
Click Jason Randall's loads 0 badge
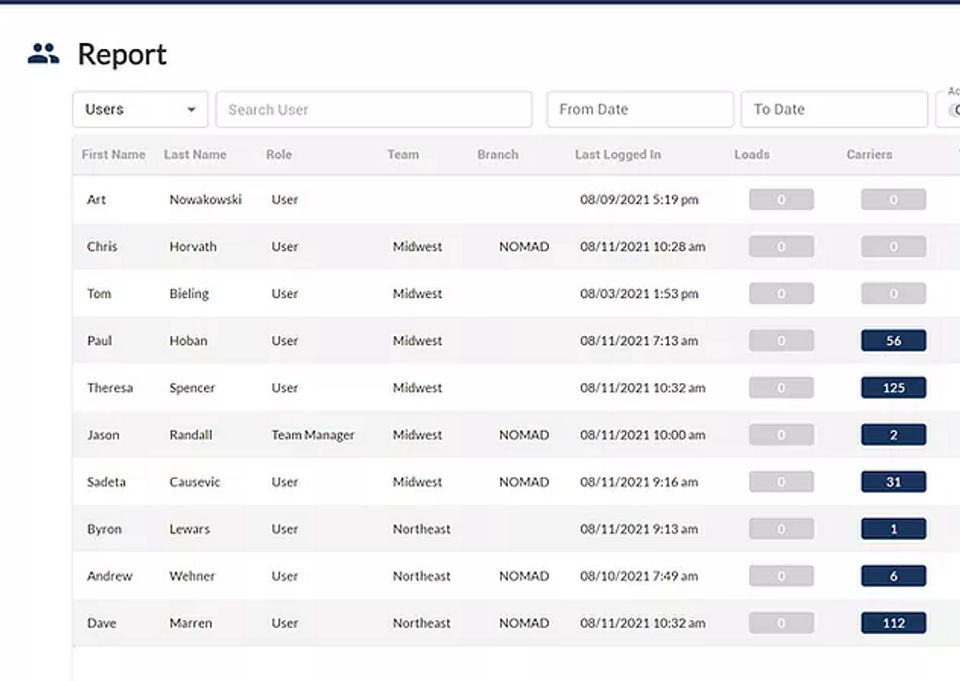(x=781, y=435)
